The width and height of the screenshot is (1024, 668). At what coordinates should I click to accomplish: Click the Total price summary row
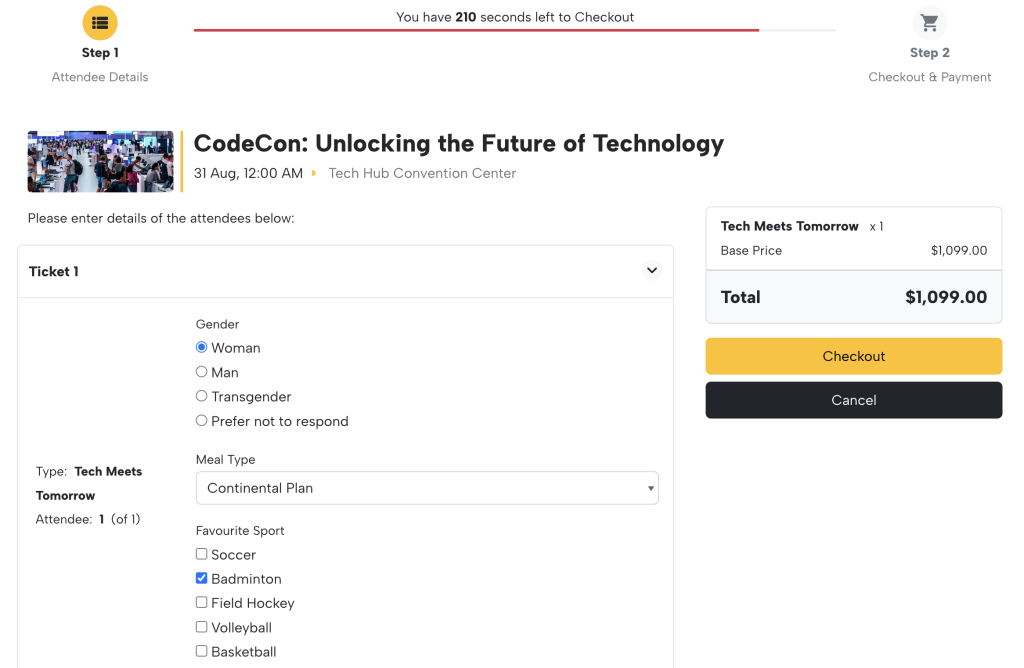click(x=853, y=297)
